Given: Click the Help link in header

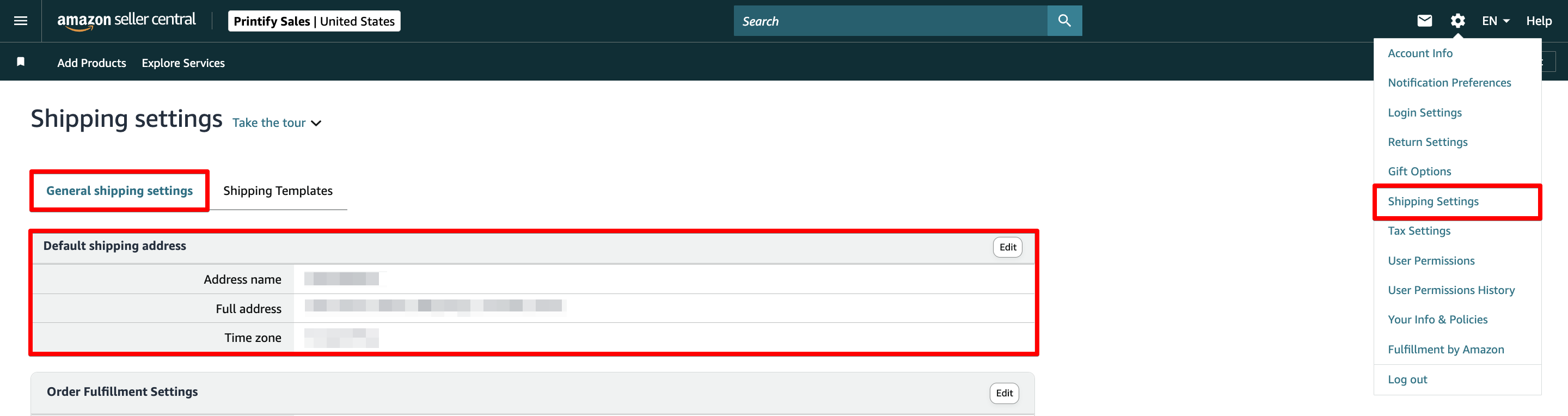Looking at the screenshot, I should point(1538,21).
